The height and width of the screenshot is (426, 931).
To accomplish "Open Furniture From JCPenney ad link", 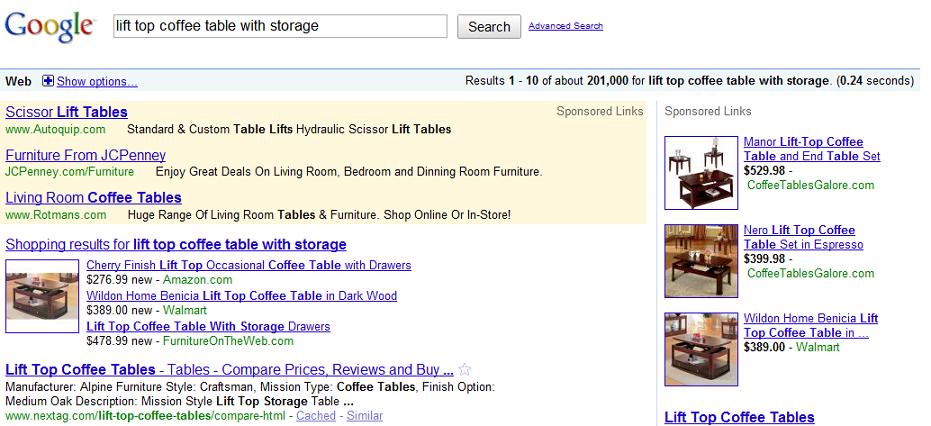I will tap(86, 155).
